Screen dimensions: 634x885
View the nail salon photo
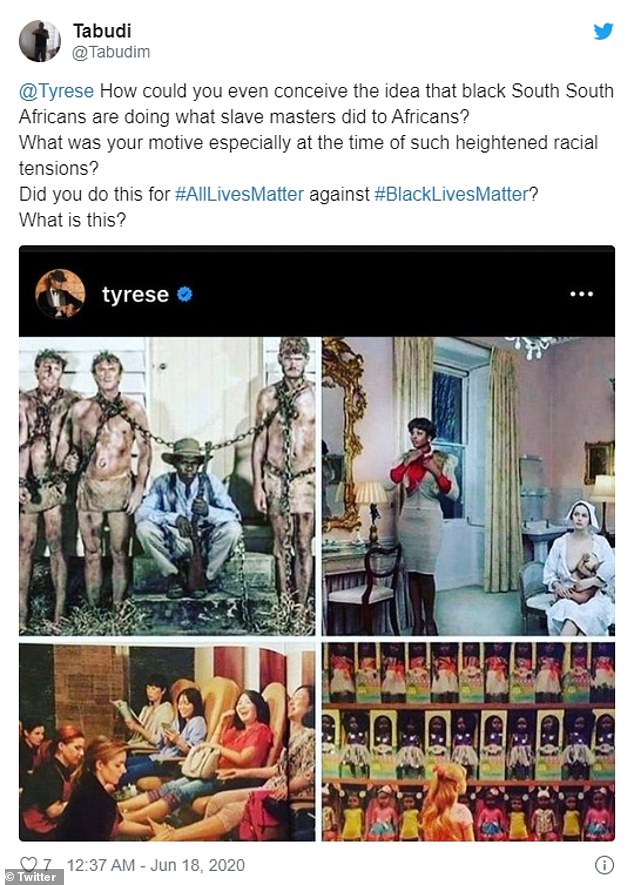pos(167,742)
